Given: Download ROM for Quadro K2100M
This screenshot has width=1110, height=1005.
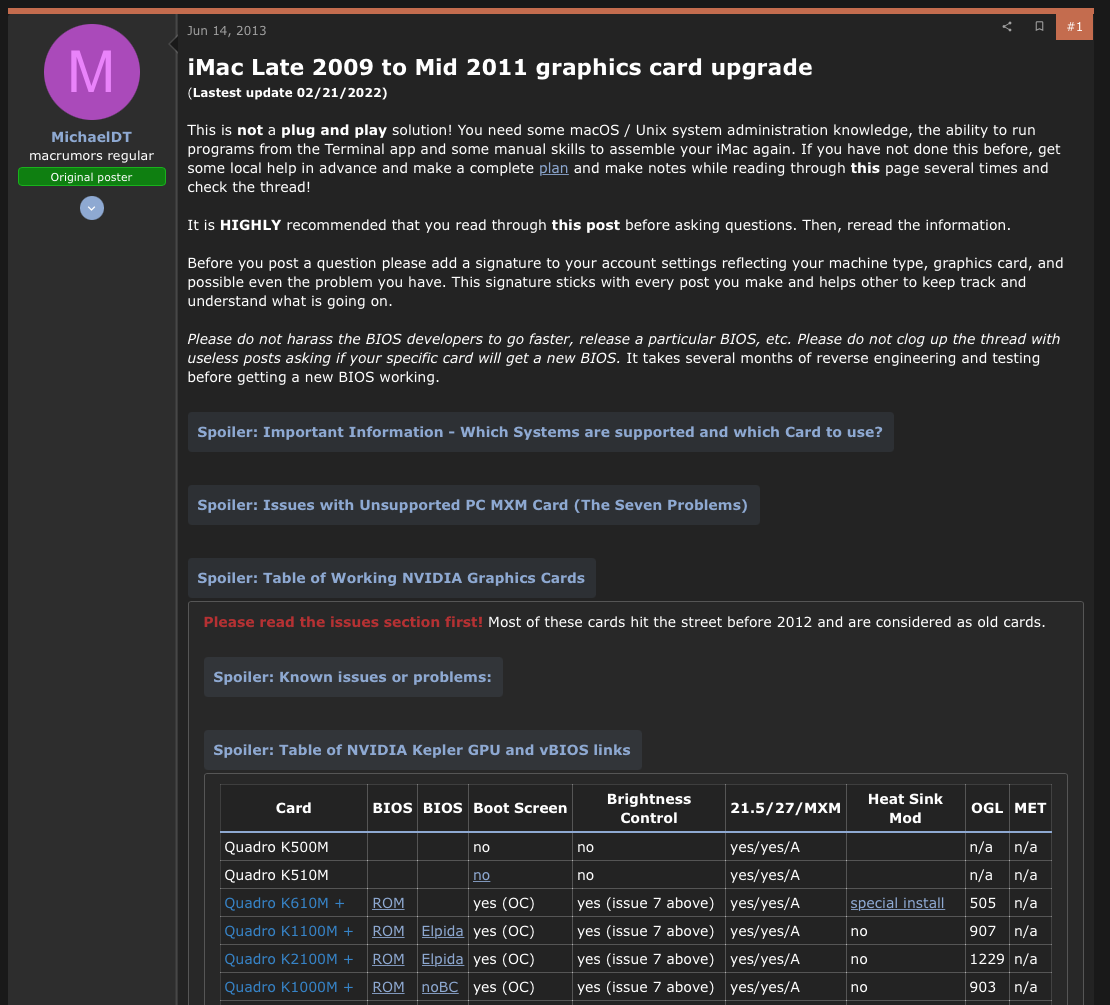Looking at the screenshot, I should [x=389, y=959].
